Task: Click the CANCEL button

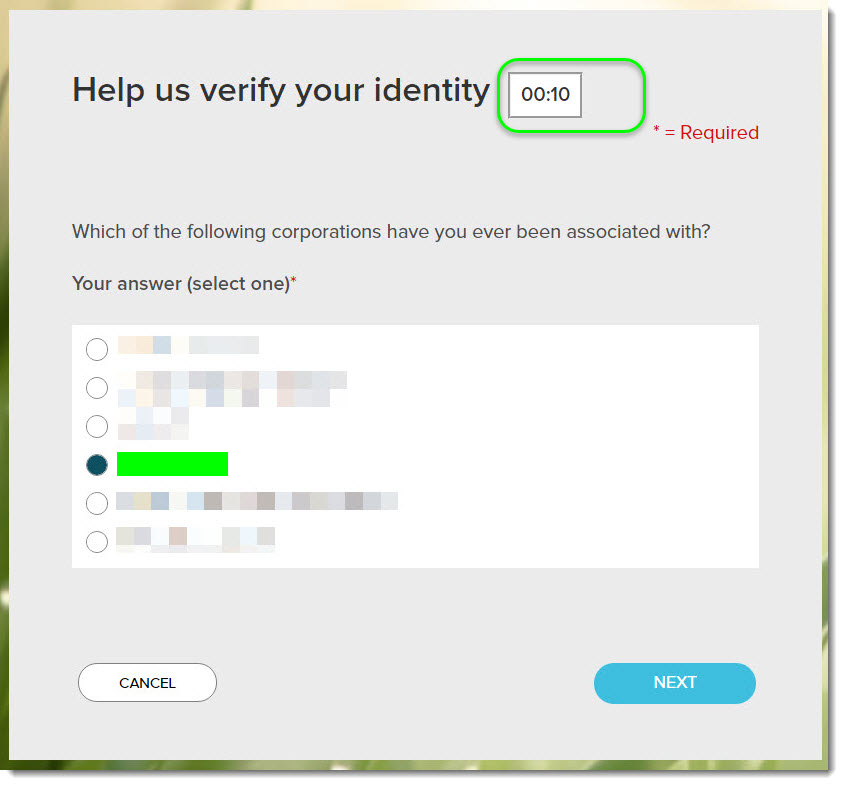Action: [147, 683]
